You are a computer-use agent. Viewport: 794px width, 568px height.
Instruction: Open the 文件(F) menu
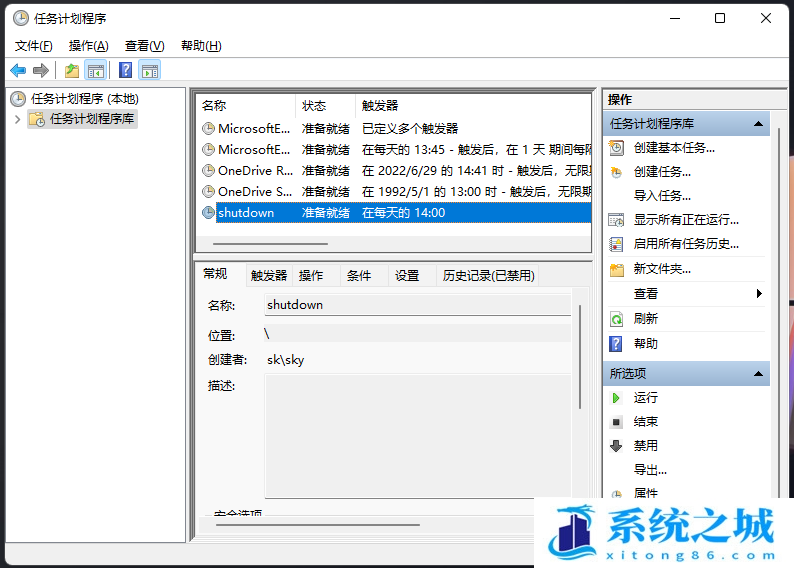33,46
